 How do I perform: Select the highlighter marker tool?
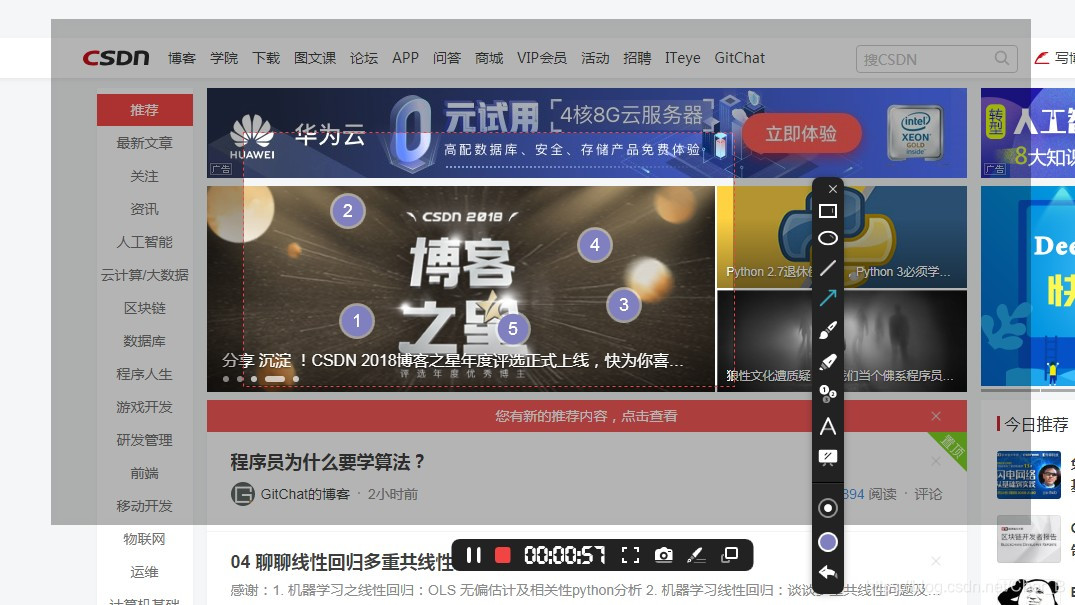tap(828, 361)
